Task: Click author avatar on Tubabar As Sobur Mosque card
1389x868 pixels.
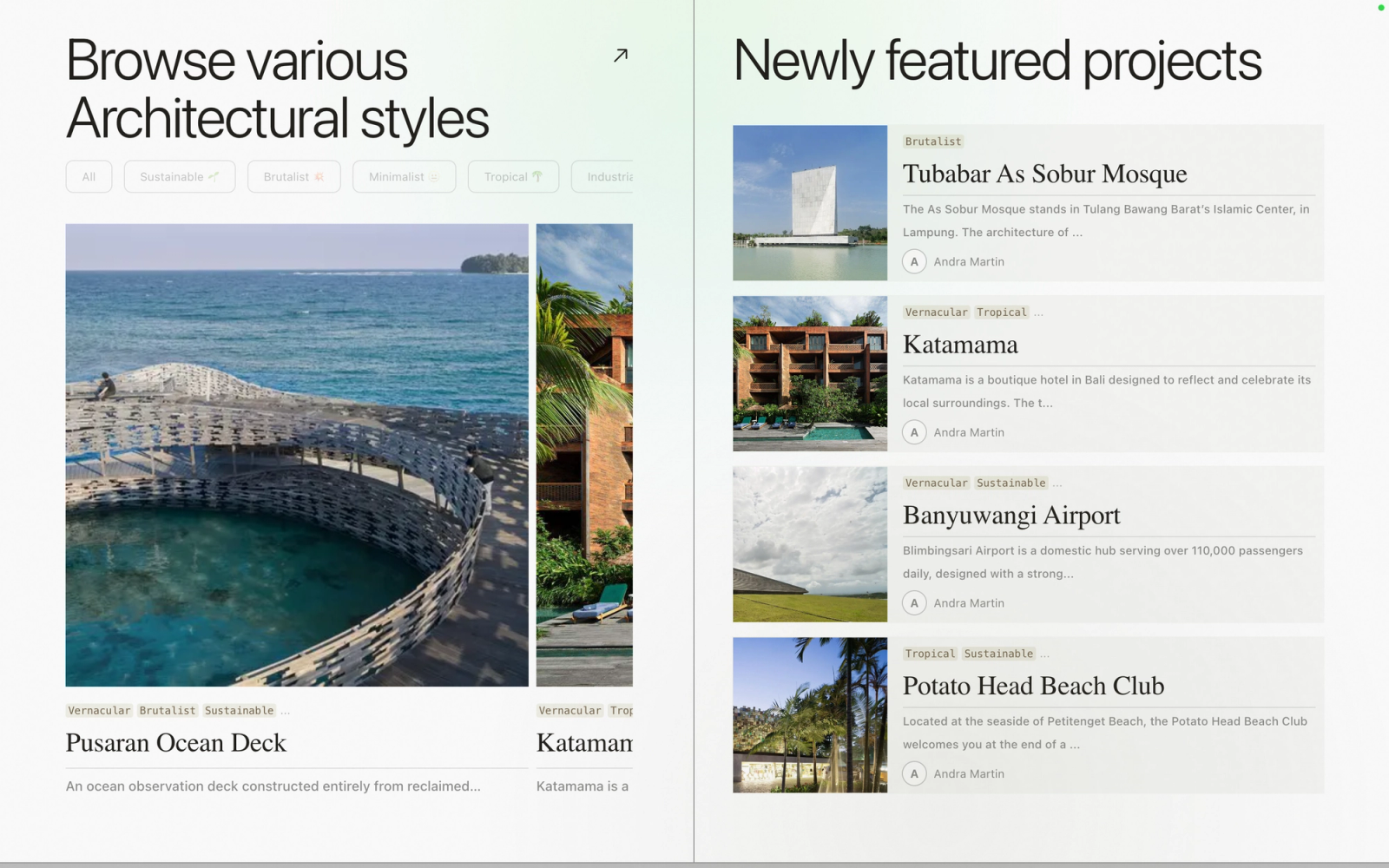Action: [x=914, y=261]
